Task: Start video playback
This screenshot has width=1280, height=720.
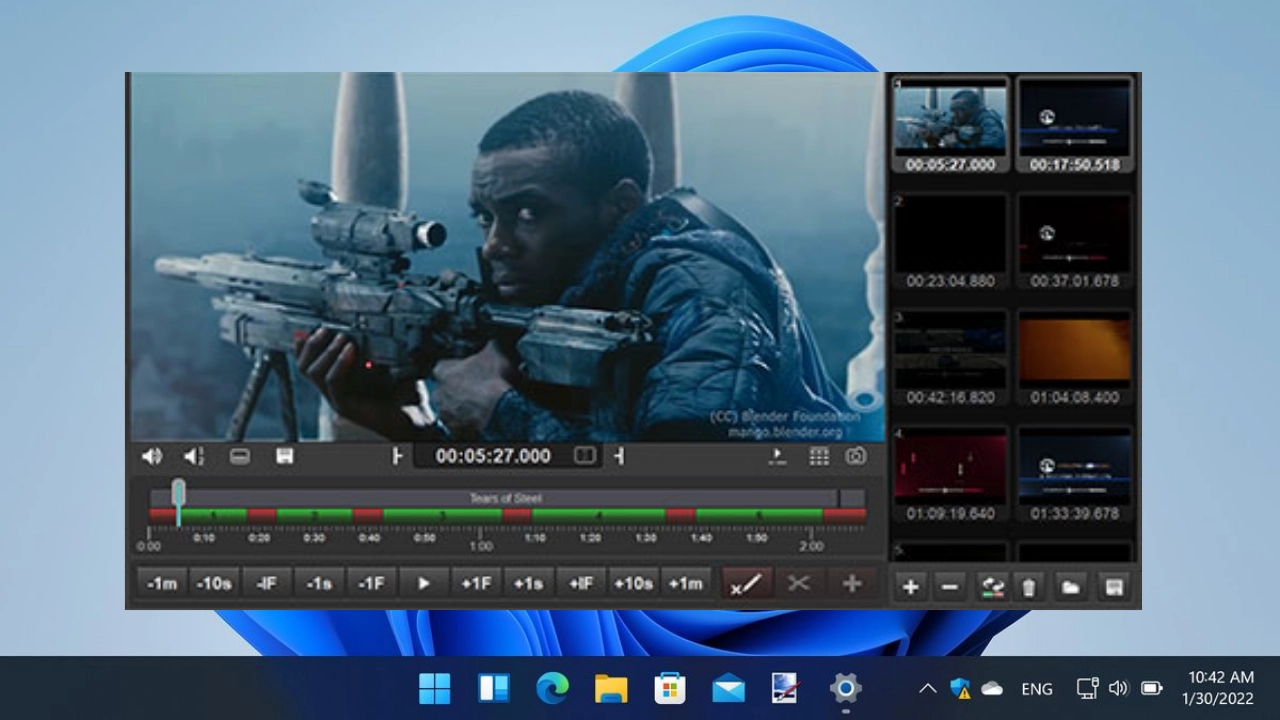Action: (424, 583)
